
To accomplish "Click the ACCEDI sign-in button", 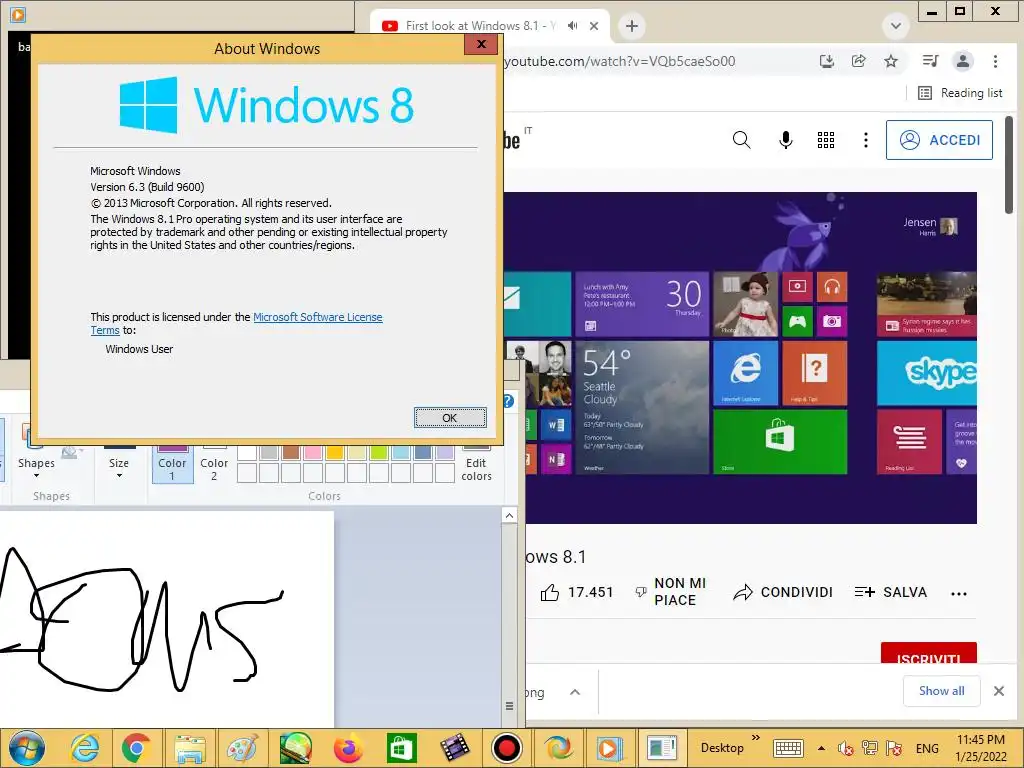I will [x=939, y=140].
